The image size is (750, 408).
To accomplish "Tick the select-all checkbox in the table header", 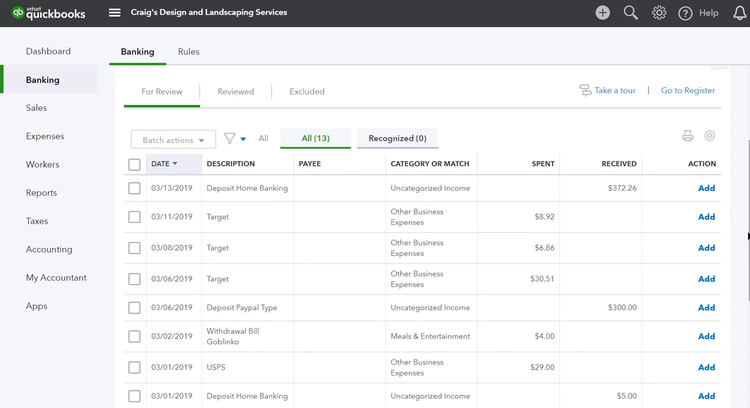I will [134, 165].
